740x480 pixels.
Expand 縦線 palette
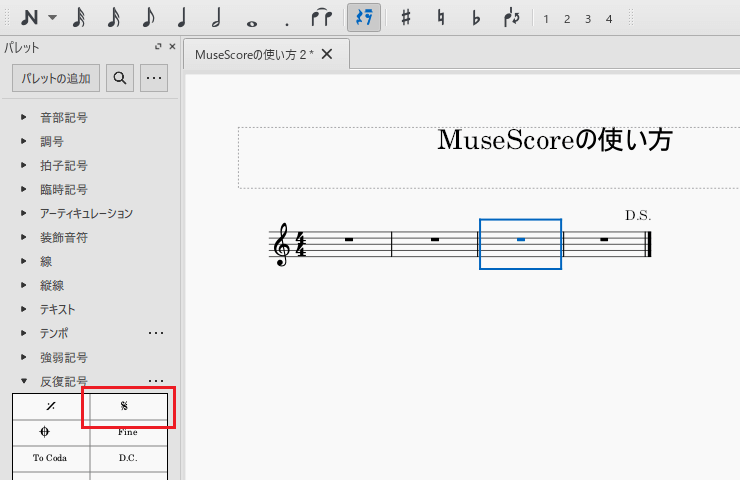click(24, 285)
